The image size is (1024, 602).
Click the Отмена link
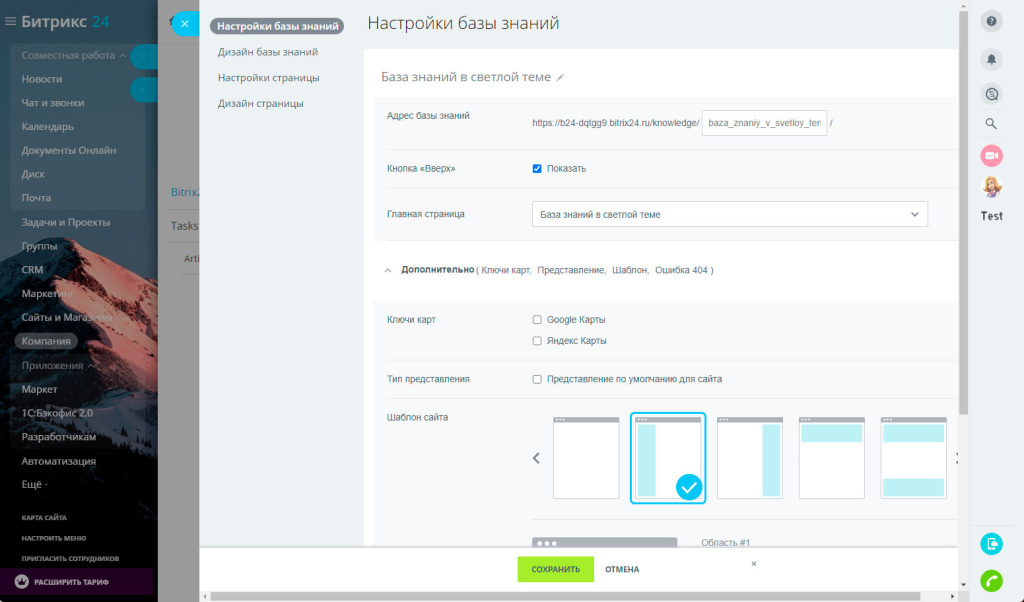[622, 570]
